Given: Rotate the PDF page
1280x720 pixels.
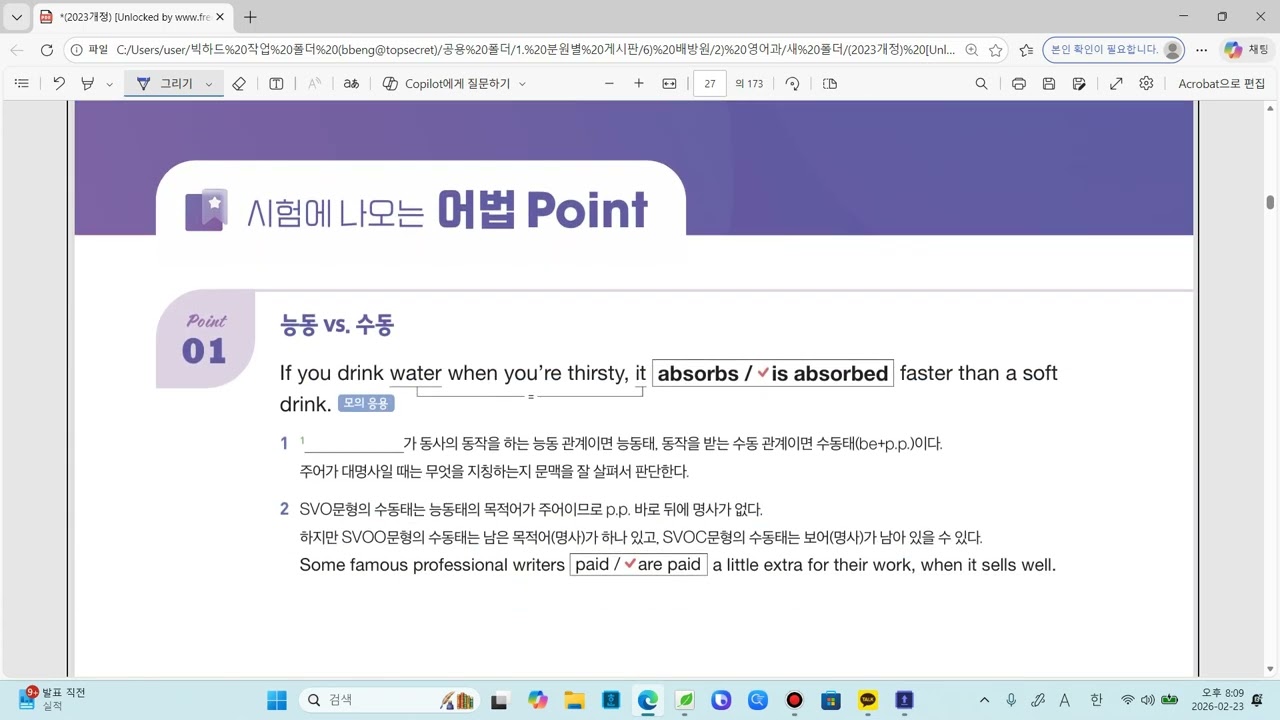Looking at the screenshot, I should point(792,84).
